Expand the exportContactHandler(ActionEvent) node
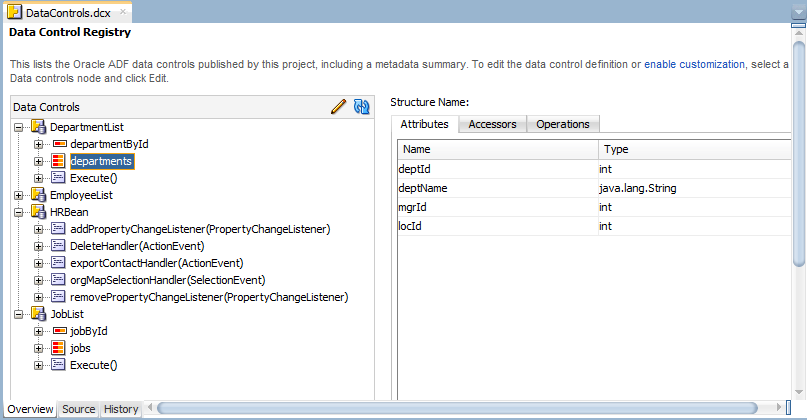807x420 pixels. pyautogui.click(x=38, y=263)
